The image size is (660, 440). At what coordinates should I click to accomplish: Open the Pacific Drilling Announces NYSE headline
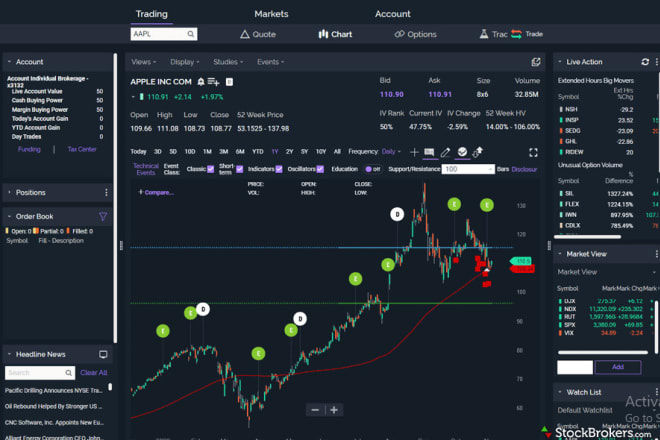click(53, 391)
